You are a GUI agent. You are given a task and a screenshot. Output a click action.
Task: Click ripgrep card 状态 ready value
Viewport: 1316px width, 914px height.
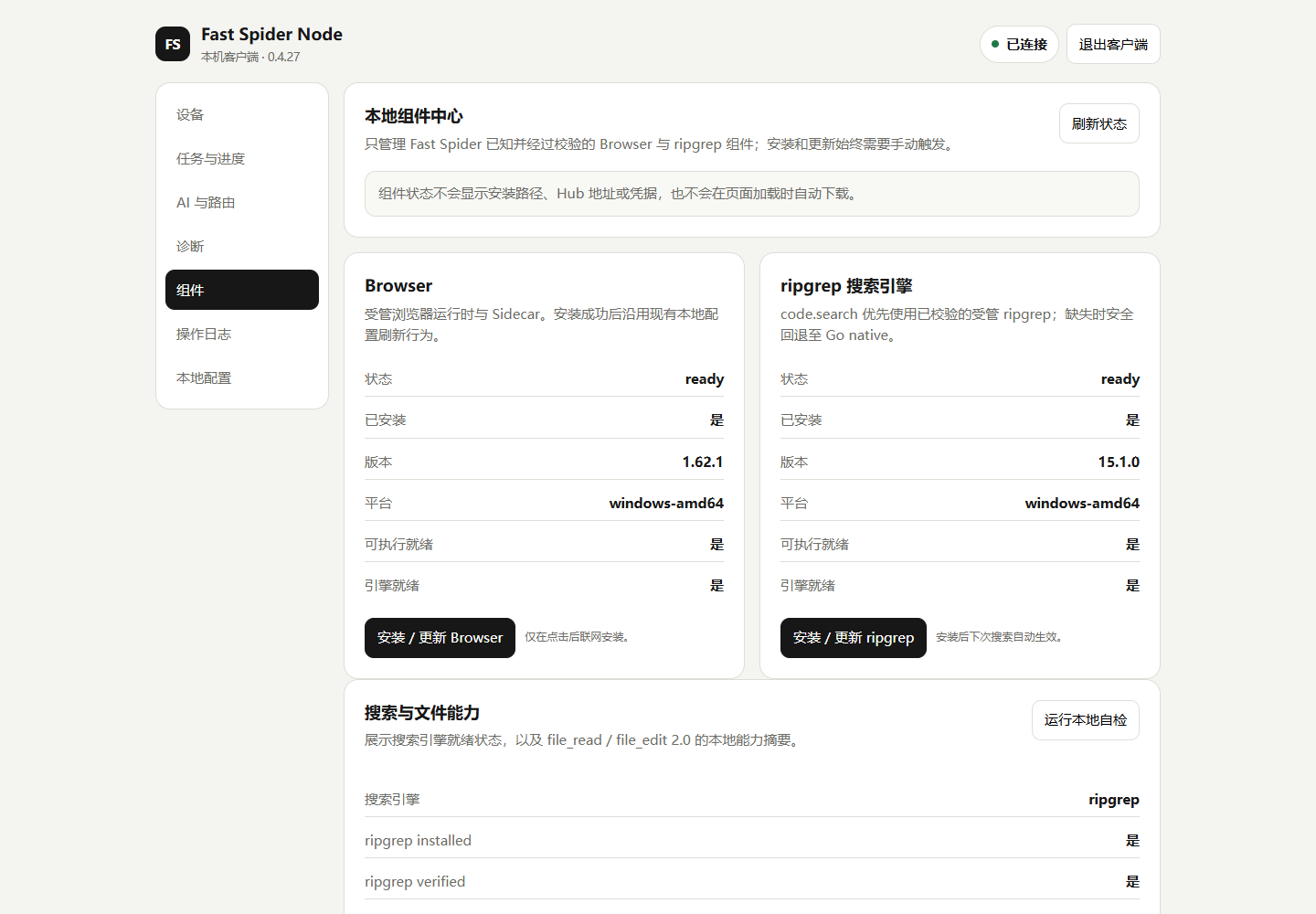coord(1120,379)
